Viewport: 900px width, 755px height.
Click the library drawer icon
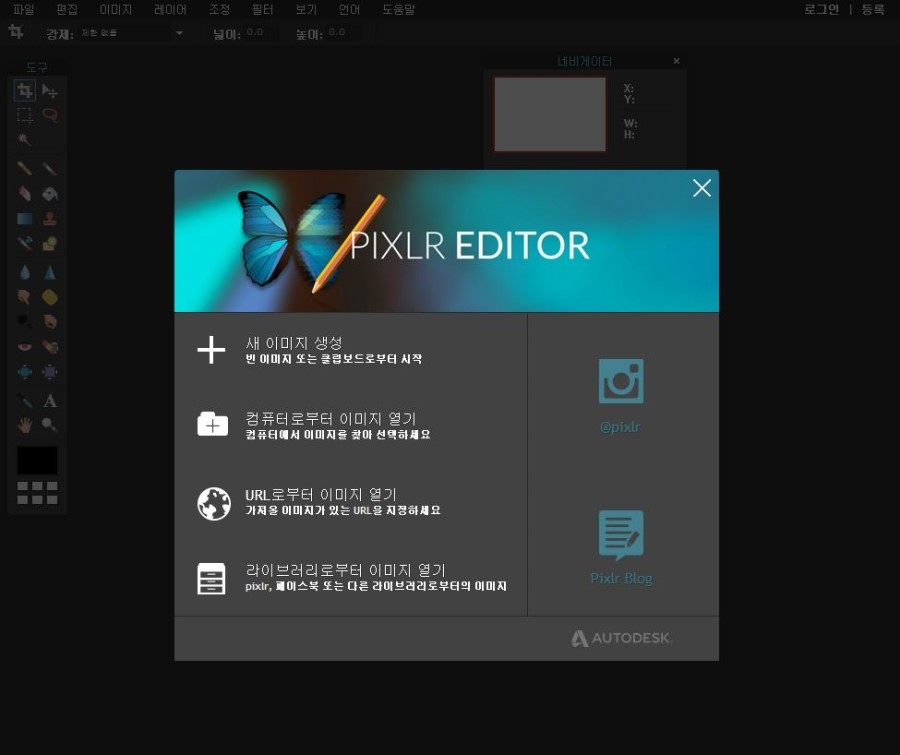(x=211, y=578)
